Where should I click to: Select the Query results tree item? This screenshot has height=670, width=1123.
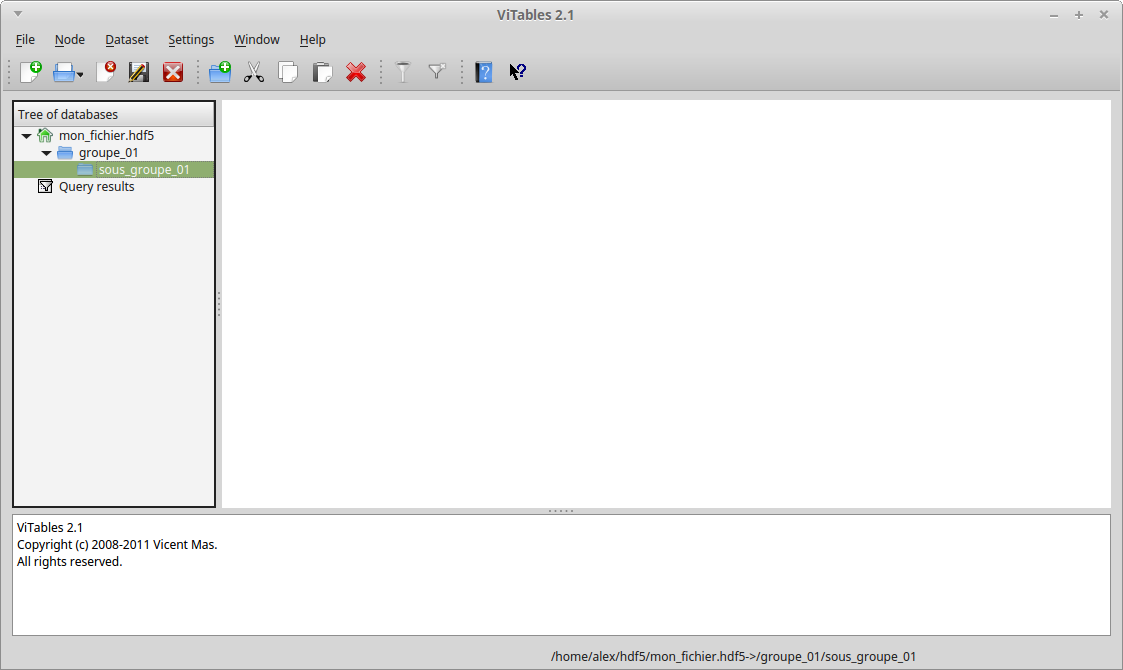pyautogui.click(x=96, y=187)
